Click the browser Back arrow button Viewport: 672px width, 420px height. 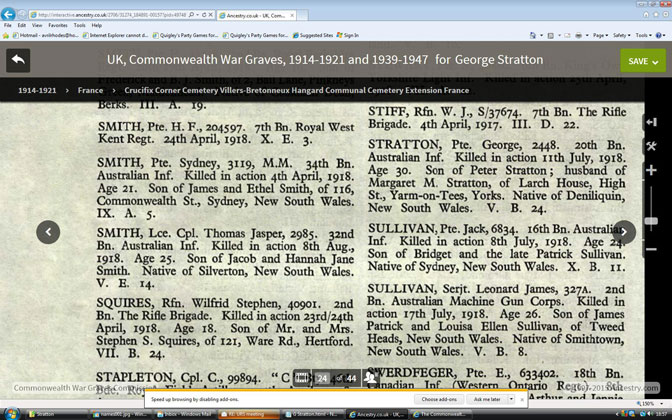pyautogui.click(x=8, y=15)
